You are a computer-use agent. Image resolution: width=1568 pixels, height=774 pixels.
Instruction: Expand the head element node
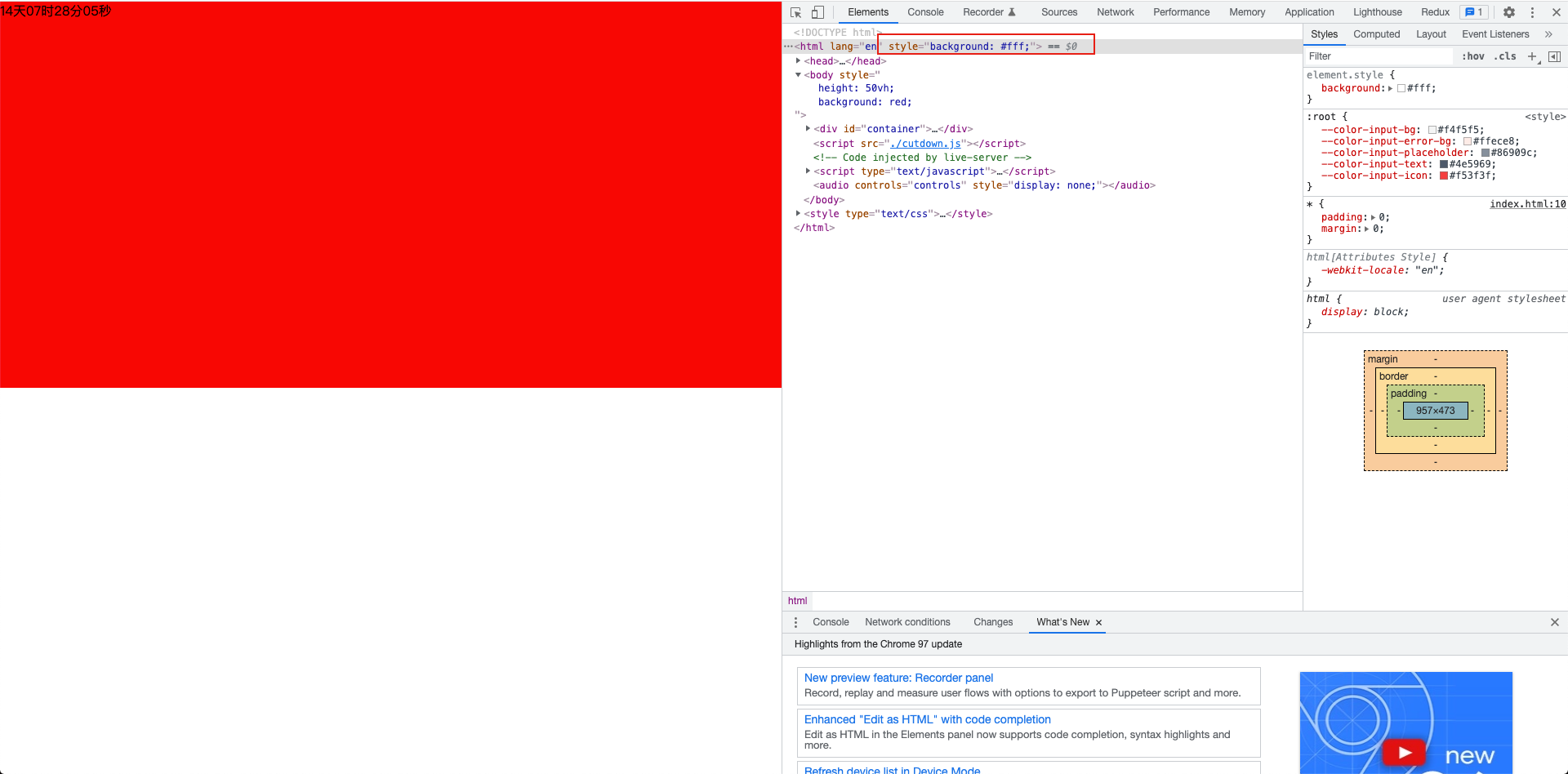[799, 60]
